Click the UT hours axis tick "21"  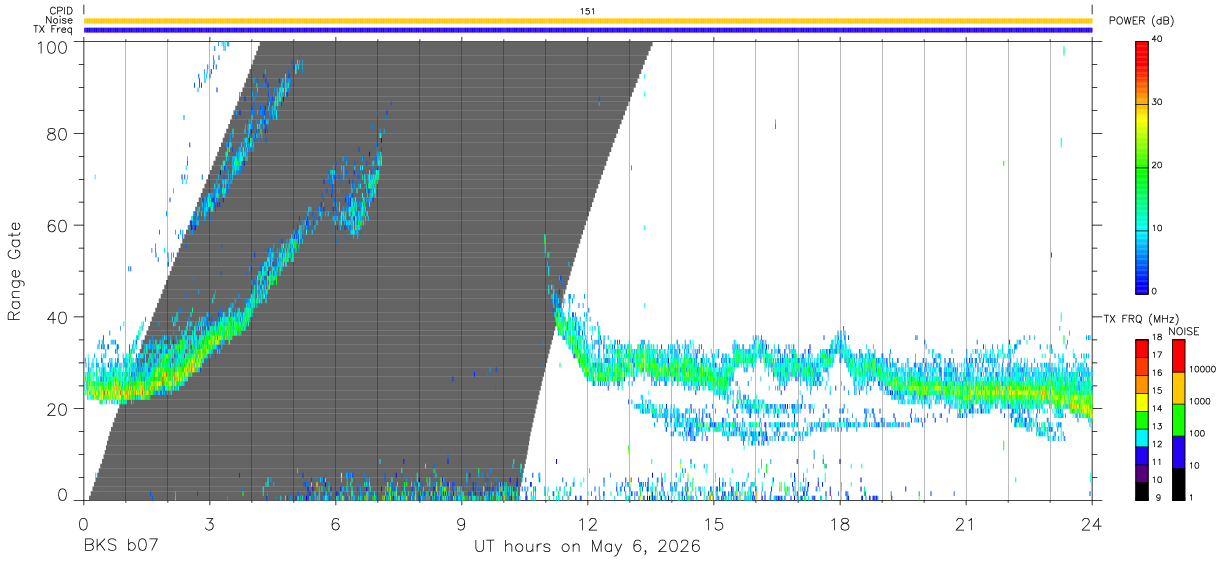966,524
